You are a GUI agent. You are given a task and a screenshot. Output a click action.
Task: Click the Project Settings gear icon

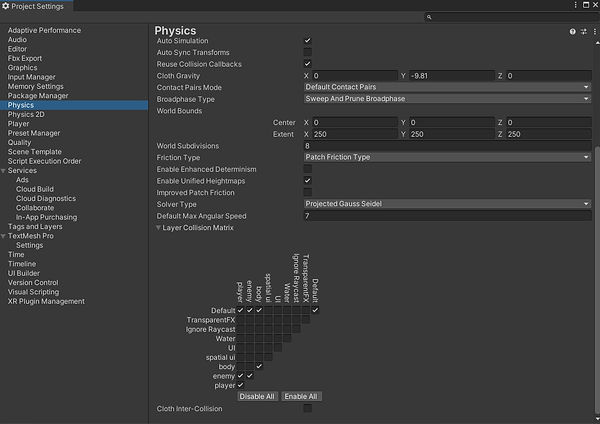pyautogui.click(x=5, y=6)
